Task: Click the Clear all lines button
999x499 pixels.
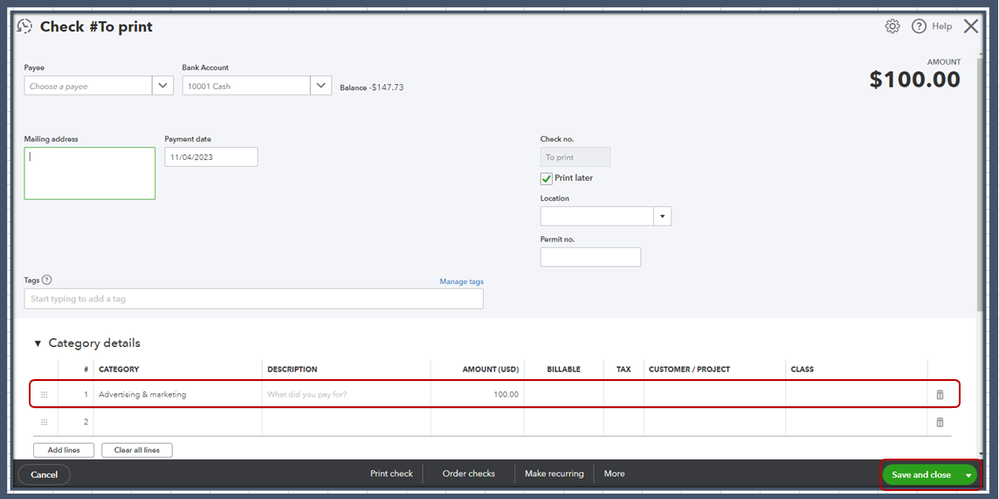Action: pos(137,450)
